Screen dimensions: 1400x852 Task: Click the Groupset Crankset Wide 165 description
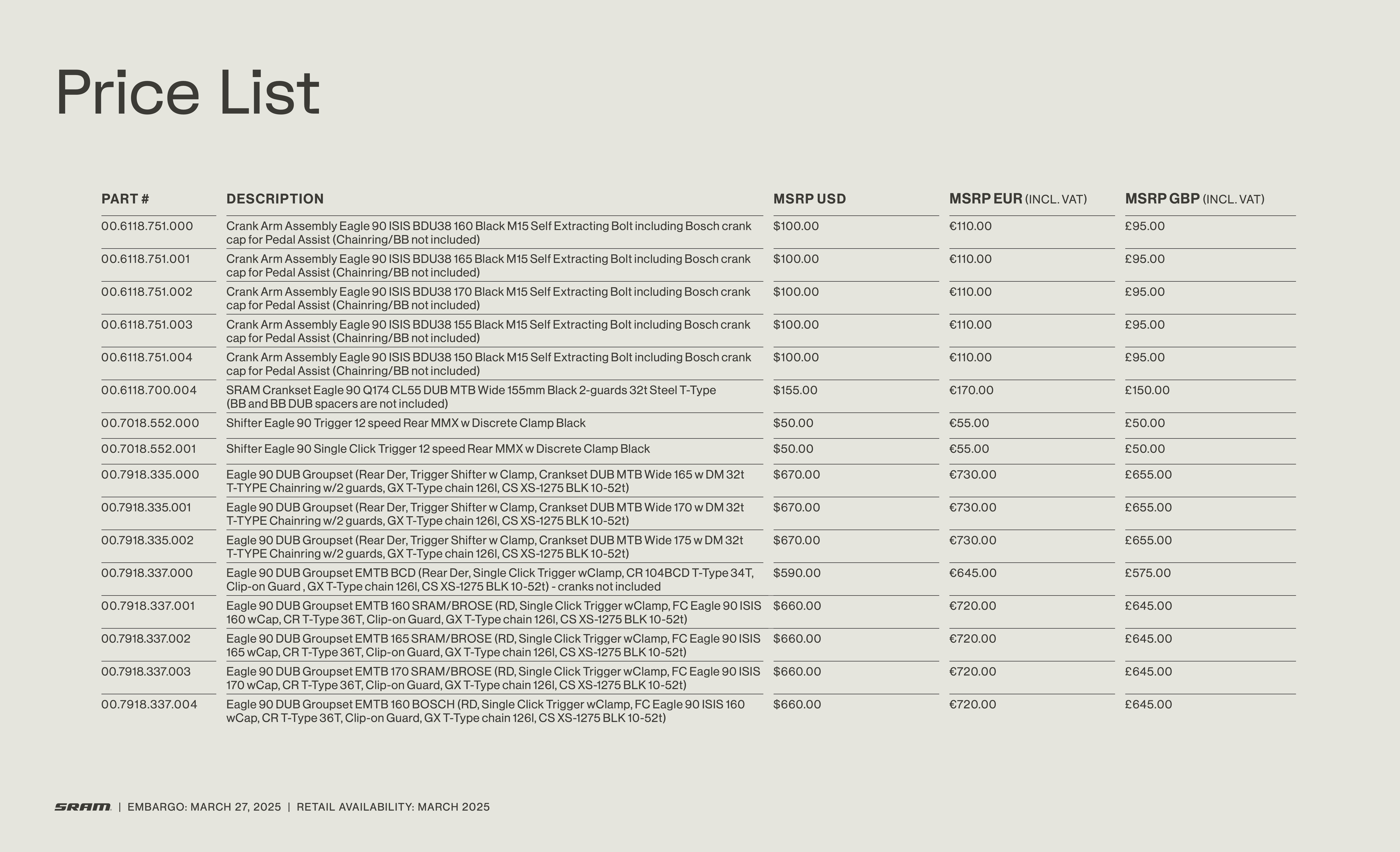tap(485, 481)
